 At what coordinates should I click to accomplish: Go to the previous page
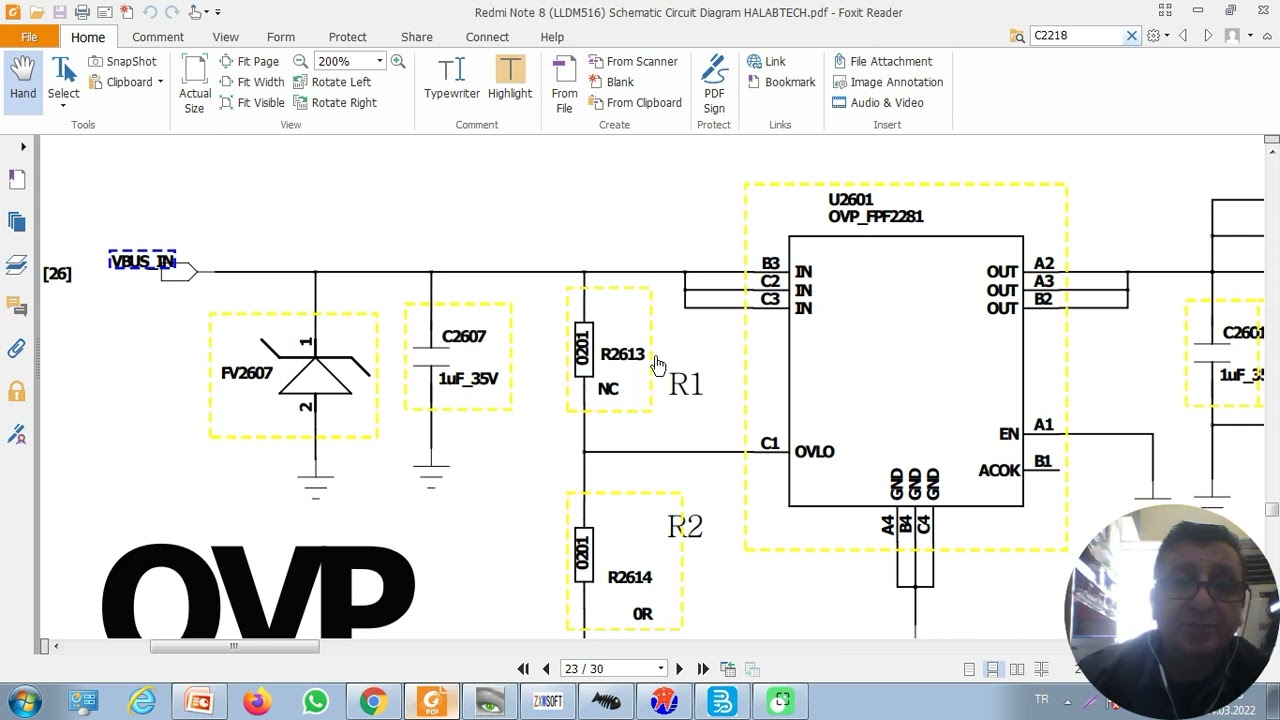(x=546, y=669)
